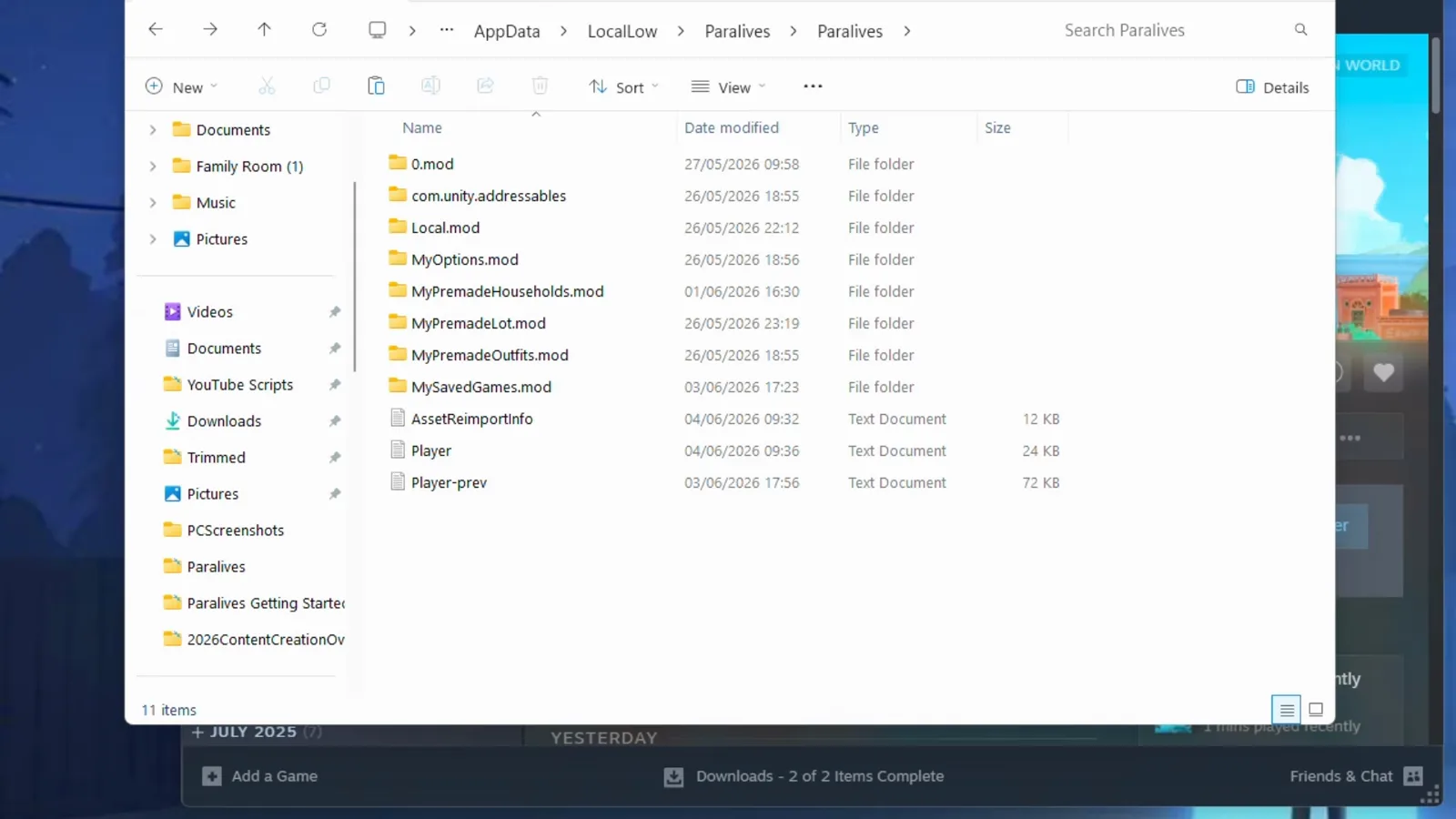Open the chevron after the last Paralives breadcrumb
Viewport: 1456px width, 819px height.
coord(907,31)
